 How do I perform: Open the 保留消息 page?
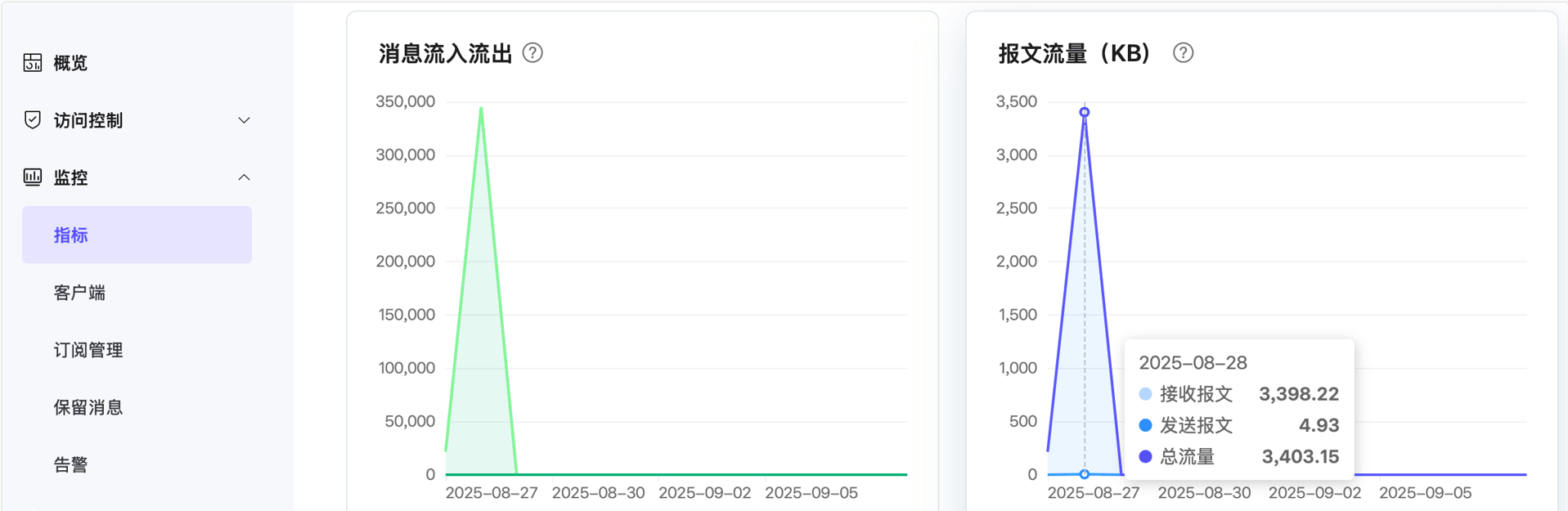tap(88, 407)
